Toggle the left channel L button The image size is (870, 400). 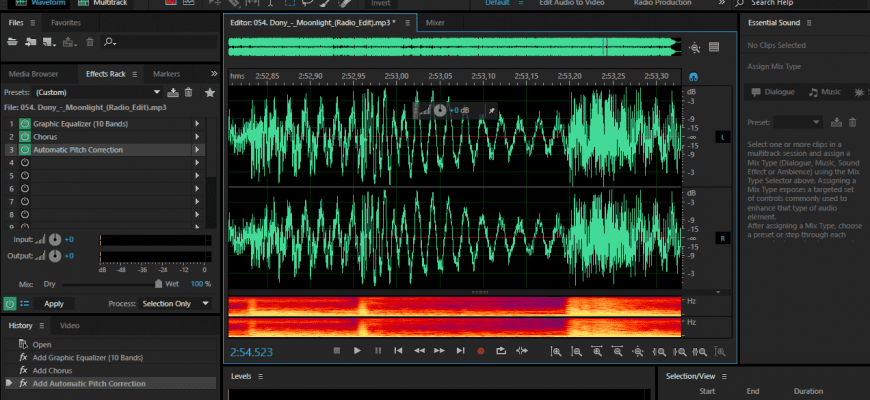[x=723, y=137]
